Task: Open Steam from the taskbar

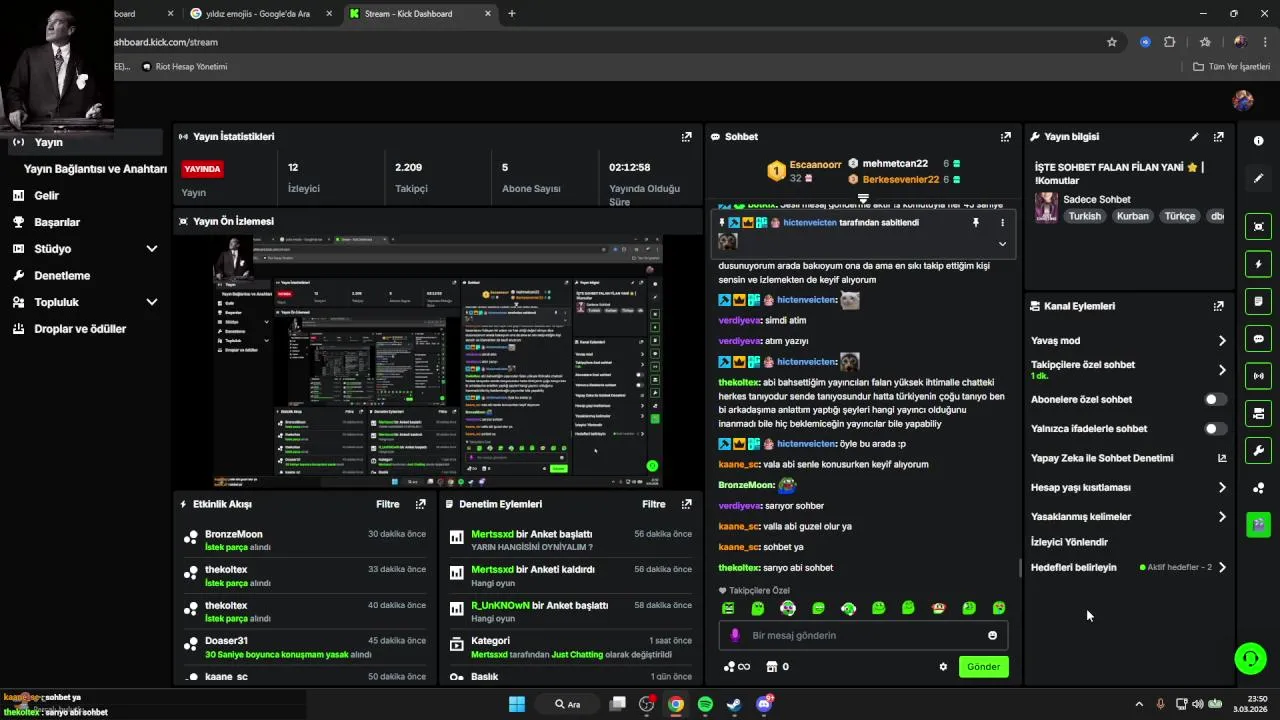Action: (x=734, y=704)
